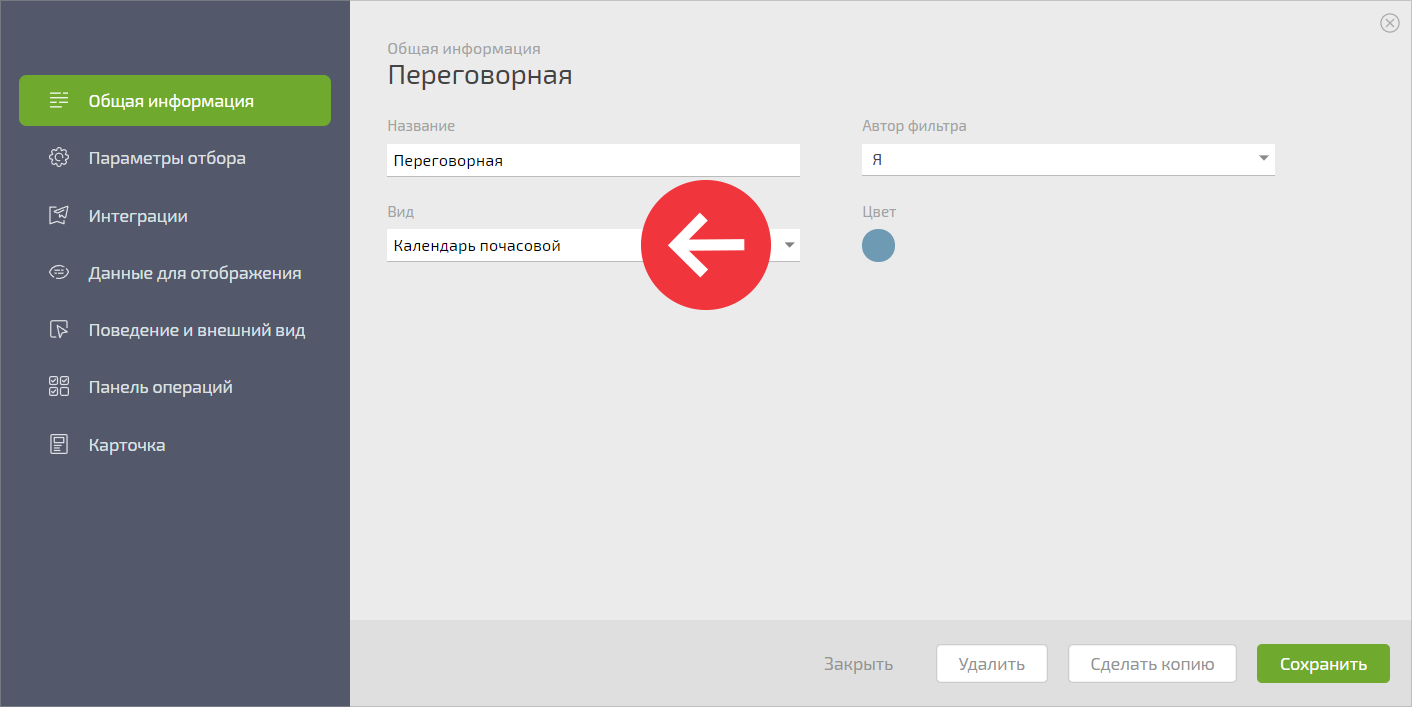Click the Название input field

click(593, 160)
